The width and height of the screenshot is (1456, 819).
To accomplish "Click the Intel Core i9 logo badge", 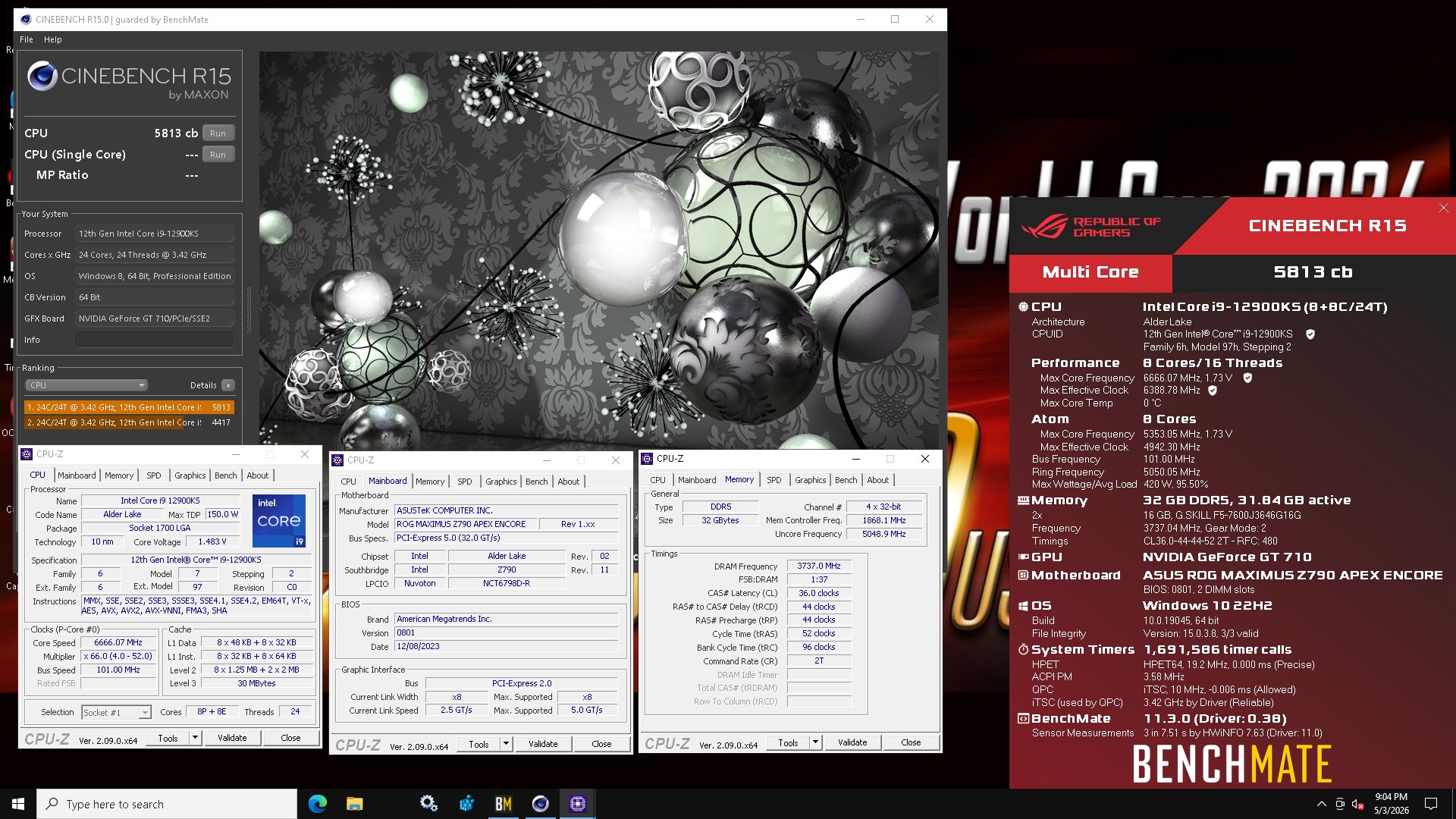I will [279, 520].
